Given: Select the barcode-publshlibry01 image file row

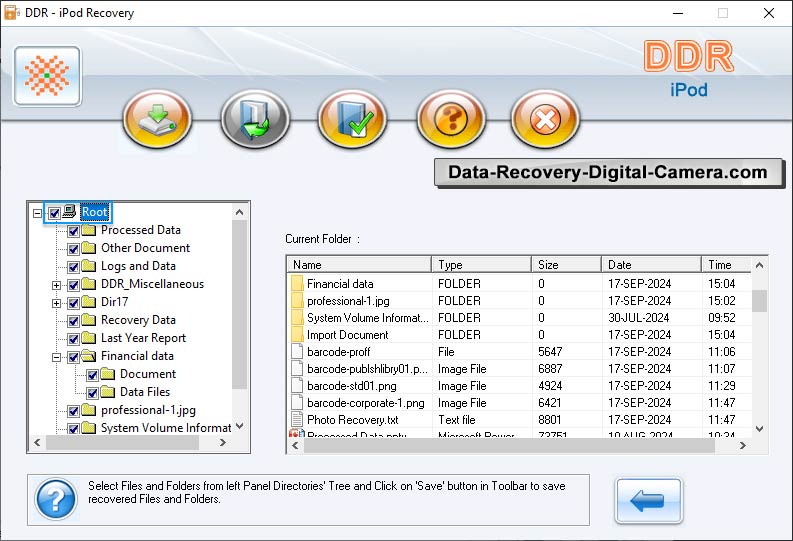Looking at the screenshot, I should point(521,369).
